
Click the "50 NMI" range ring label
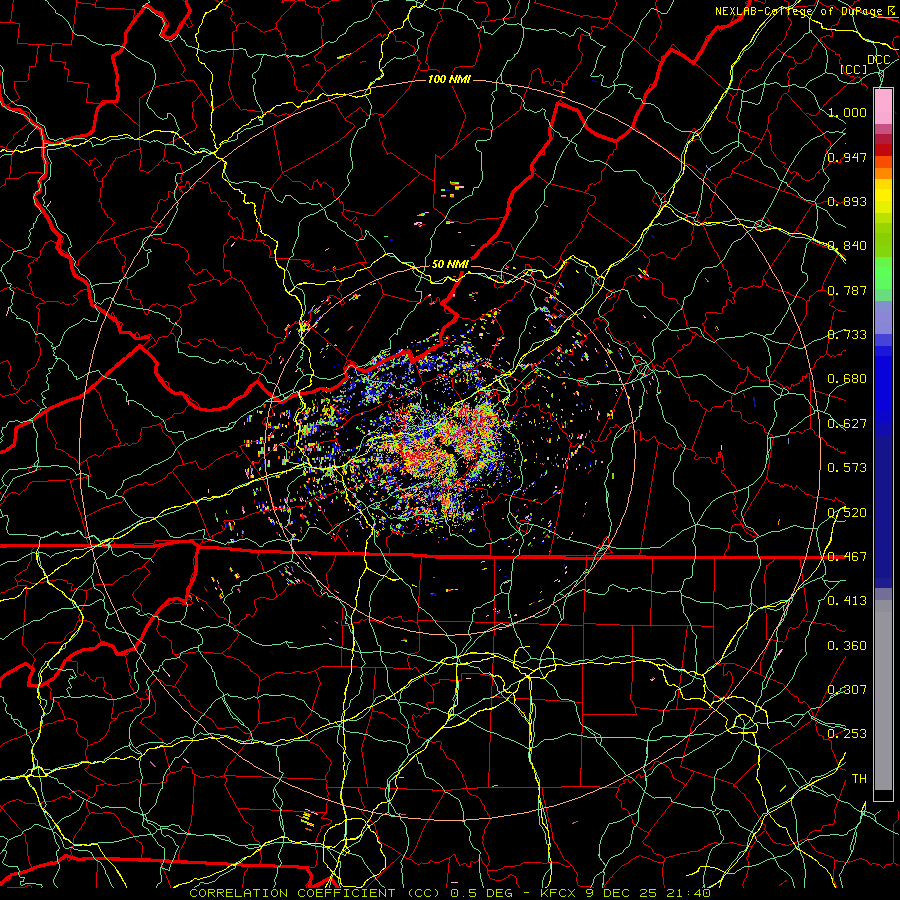pos(450,264)
